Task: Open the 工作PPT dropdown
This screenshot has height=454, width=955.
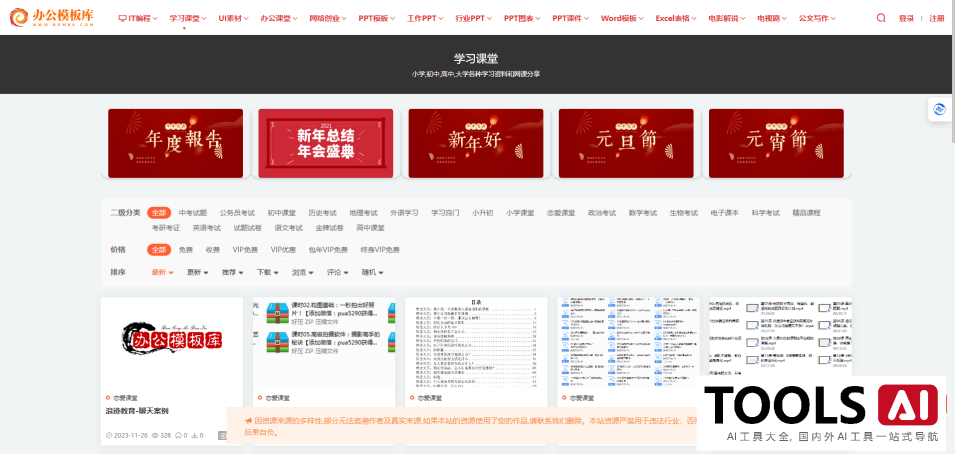Action: pos(425,18)
